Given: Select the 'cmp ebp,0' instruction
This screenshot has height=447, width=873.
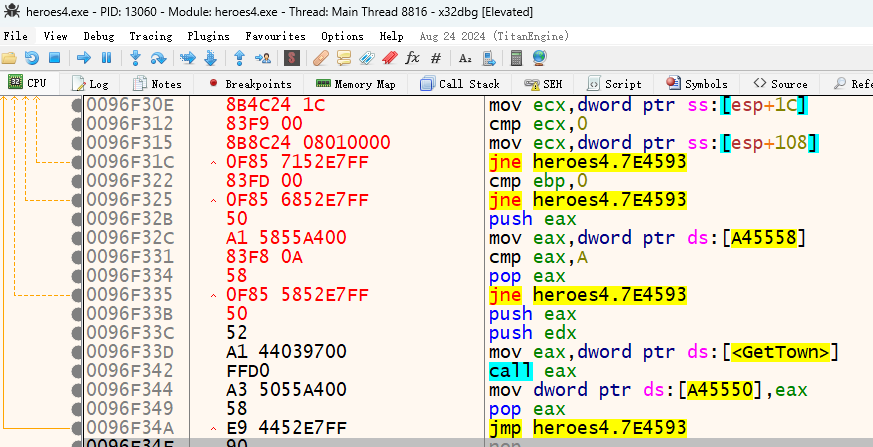Looking at the screenshot, I should point(538,181).
